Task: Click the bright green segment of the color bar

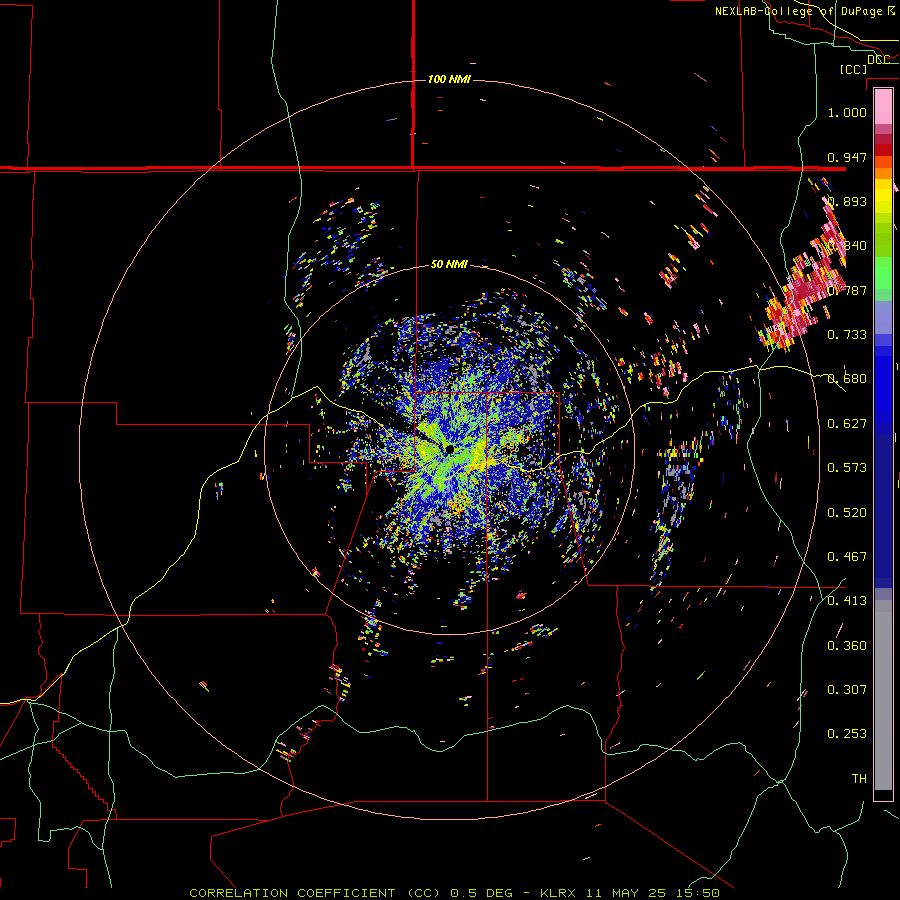Action: [x=883, y=273]
